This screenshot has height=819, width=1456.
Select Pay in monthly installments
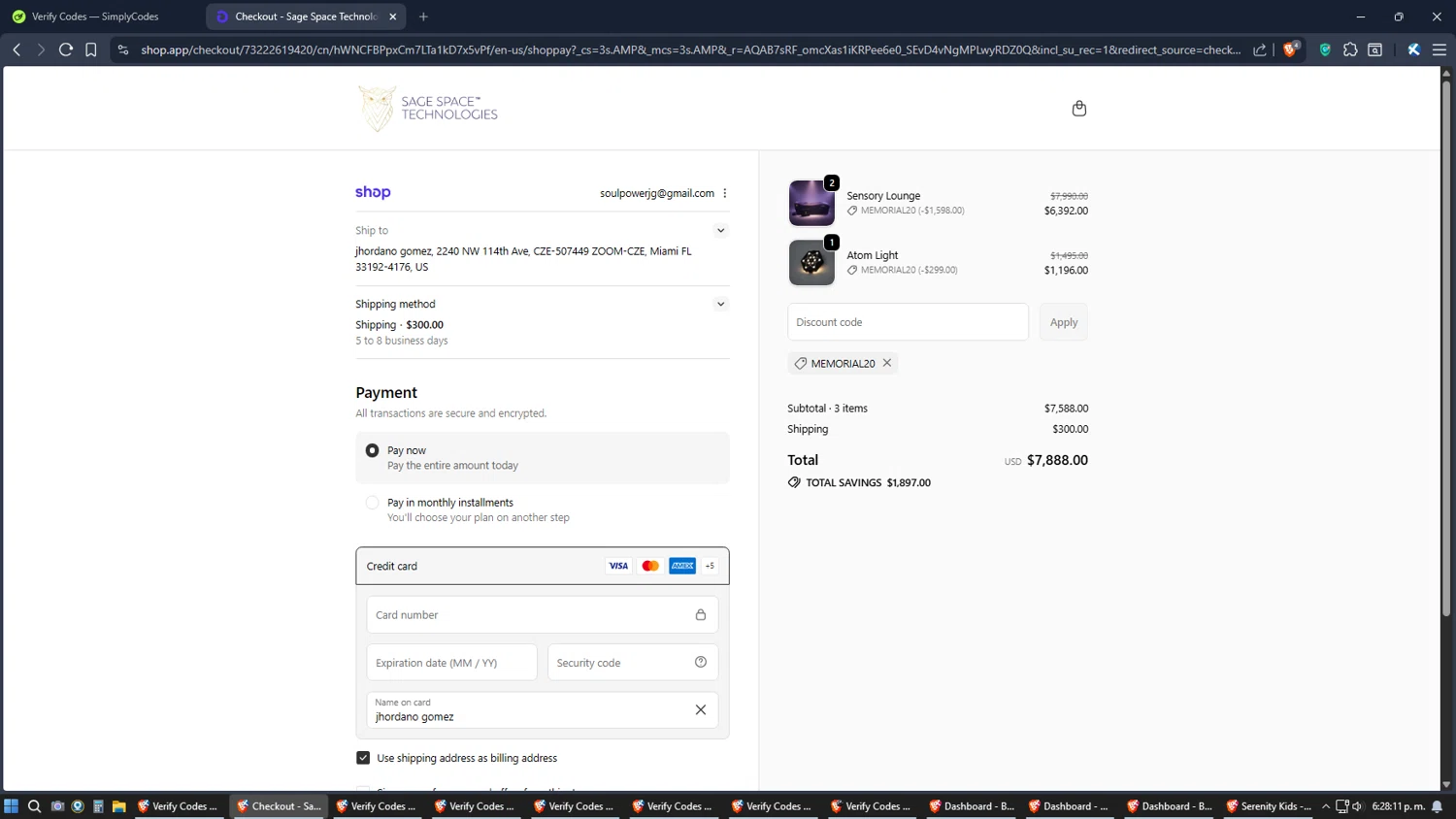tap(372, 503)
